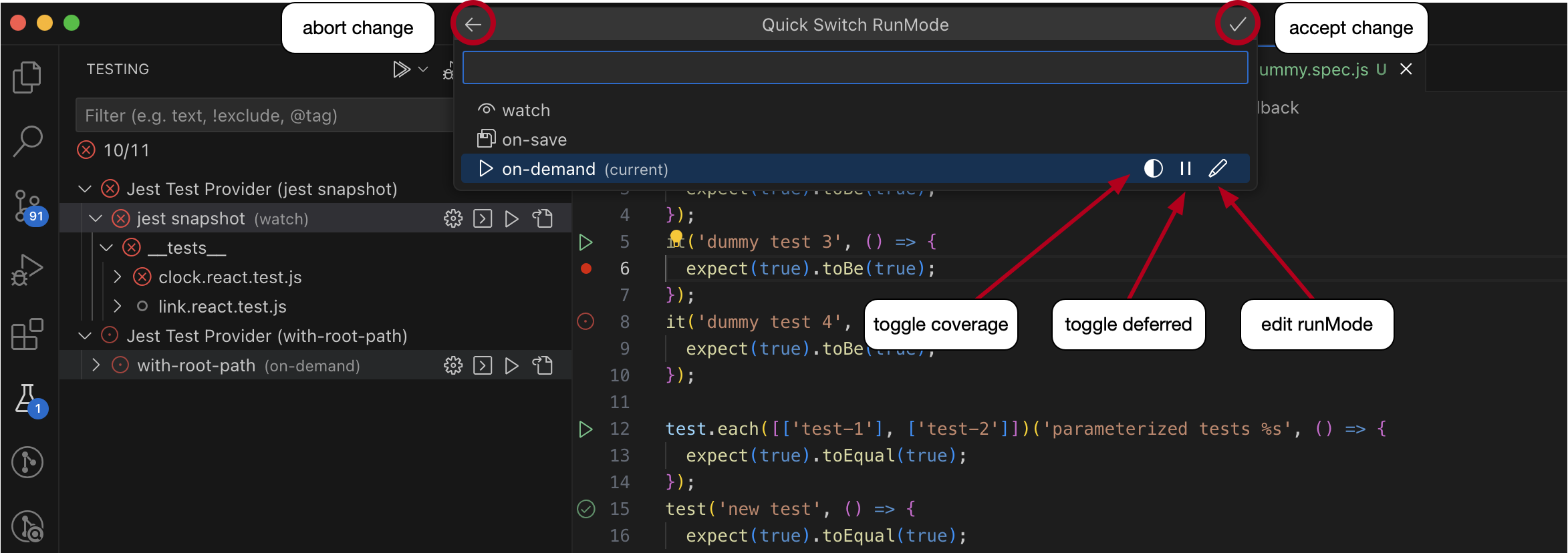Open run tests dropdown chevron in Testing header
This screenshot has height=553, width=1568.
pyautogui.click(x=423, y=69)
